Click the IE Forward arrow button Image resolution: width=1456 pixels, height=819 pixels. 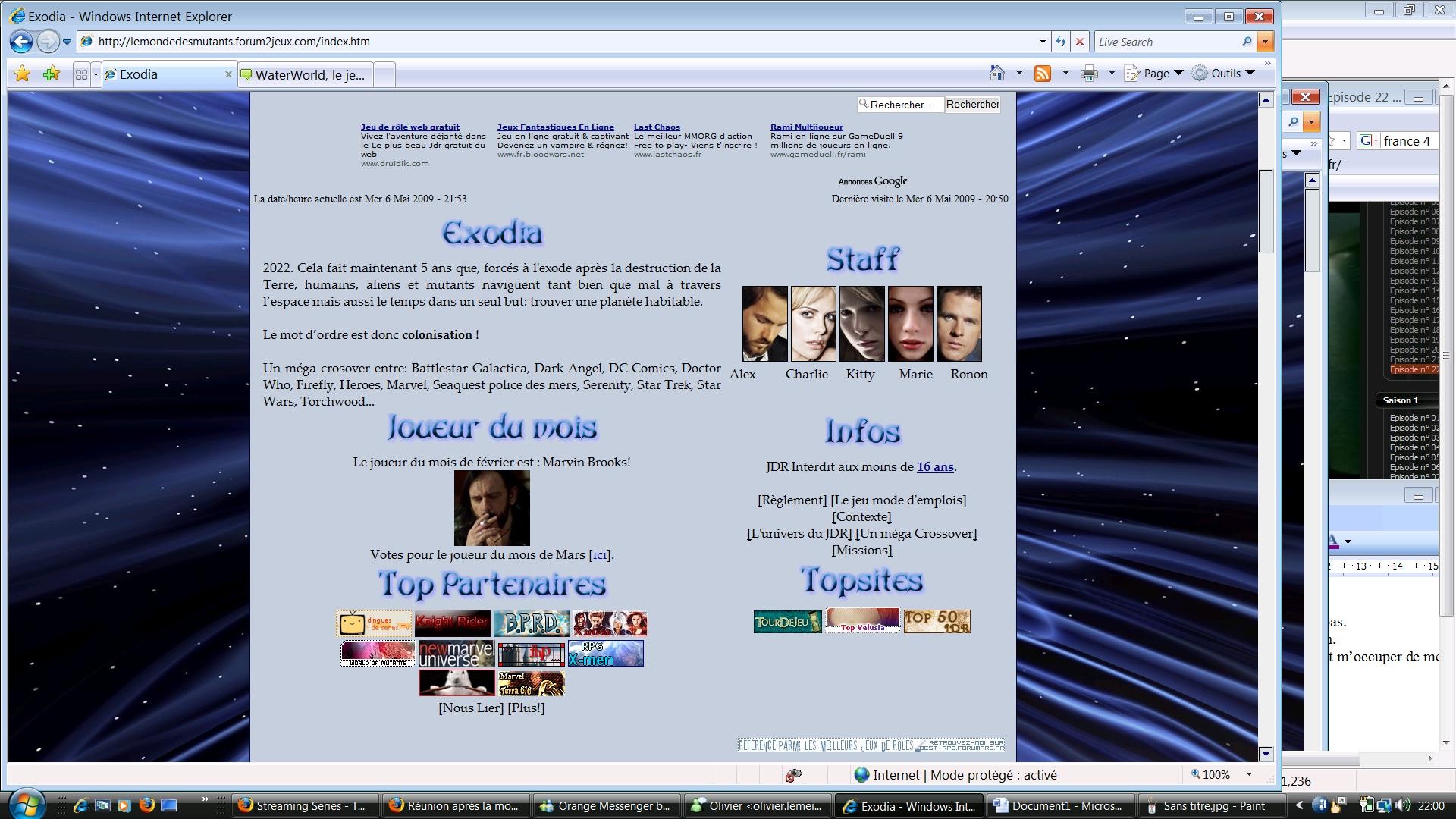coord(48,42)
